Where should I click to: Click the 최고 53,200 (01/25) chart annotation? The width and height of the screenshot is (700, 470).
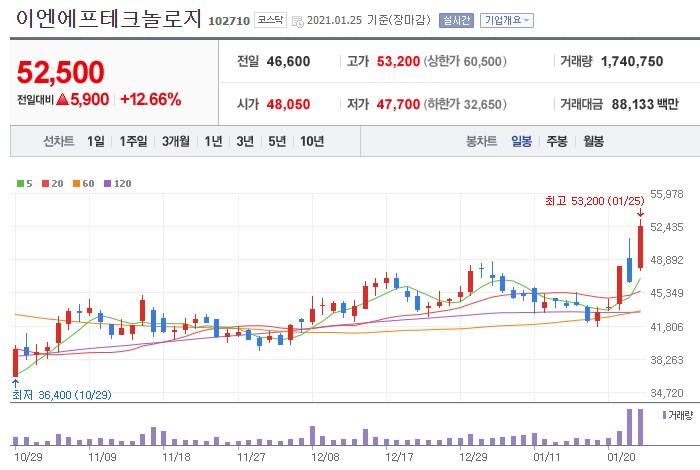[595, 201]
